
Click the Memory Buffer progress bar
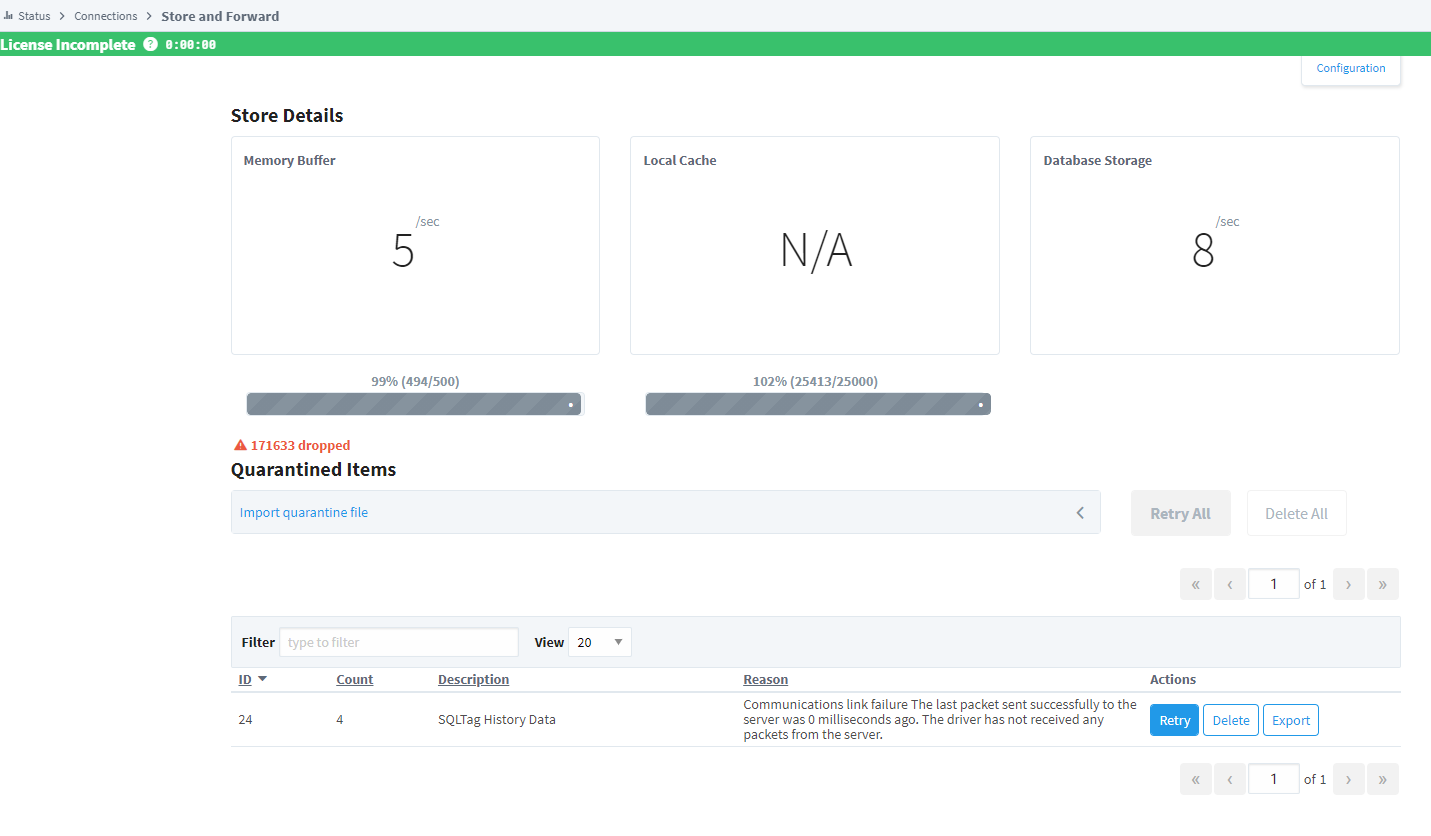[414, 404]
